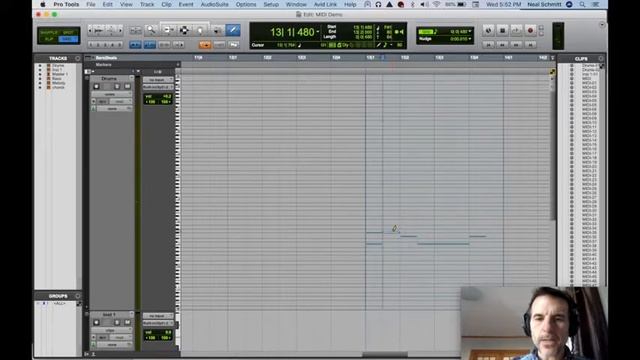Open the Window menu
This screenshot has height=360, width=640.
(296, 4)
